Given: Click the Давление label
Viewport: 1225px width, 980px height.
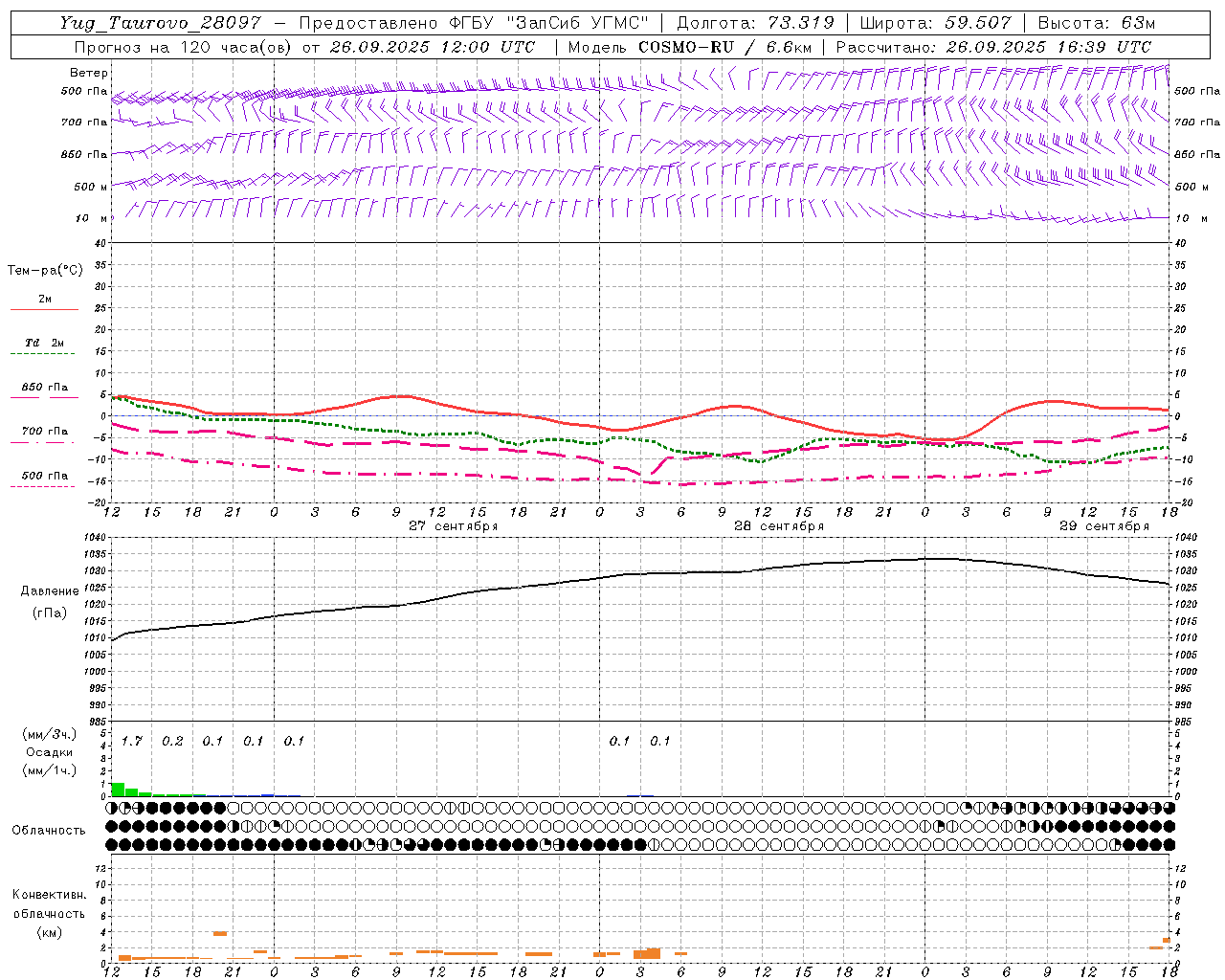Looking at the screenshot, I should pyautogui.click(x=49, y=591).
